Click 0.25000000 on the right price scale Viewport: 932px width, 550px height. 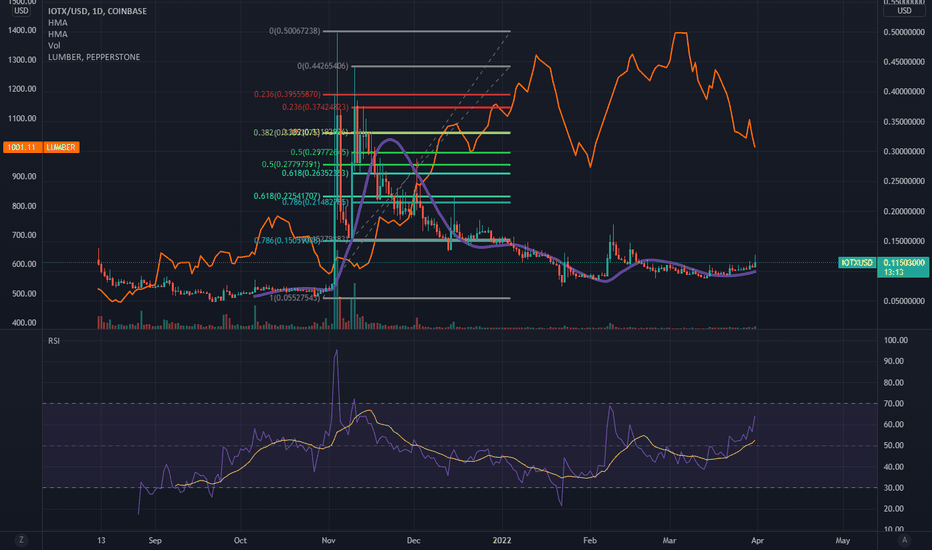point(903,181)
